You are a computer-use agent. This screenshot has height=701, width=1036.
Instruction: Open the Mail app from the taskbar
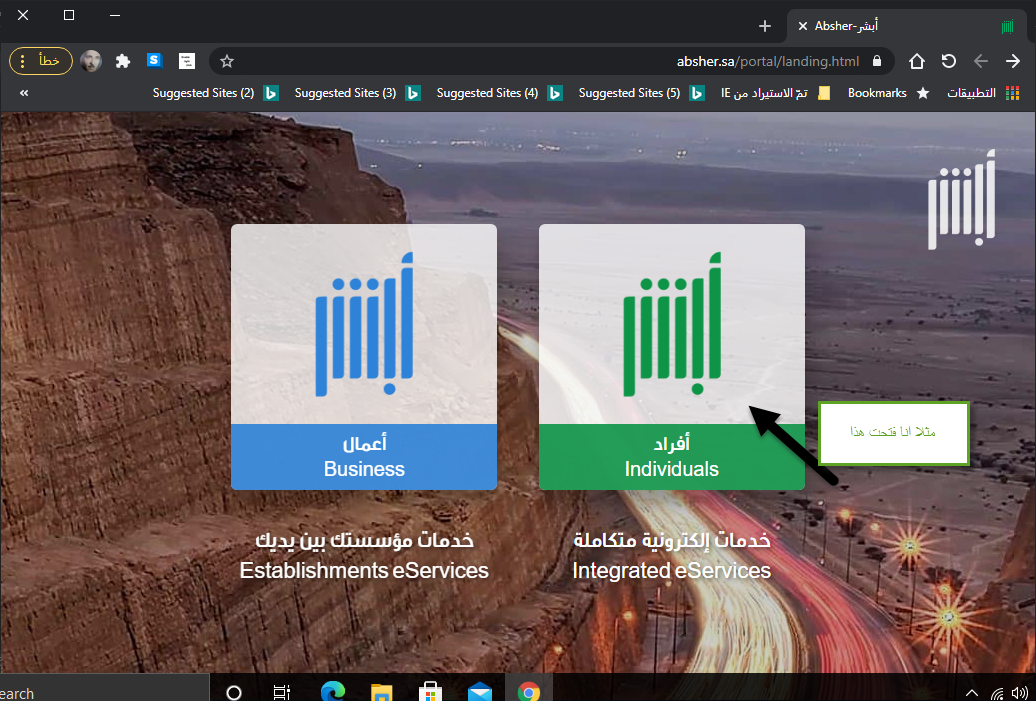480,692
